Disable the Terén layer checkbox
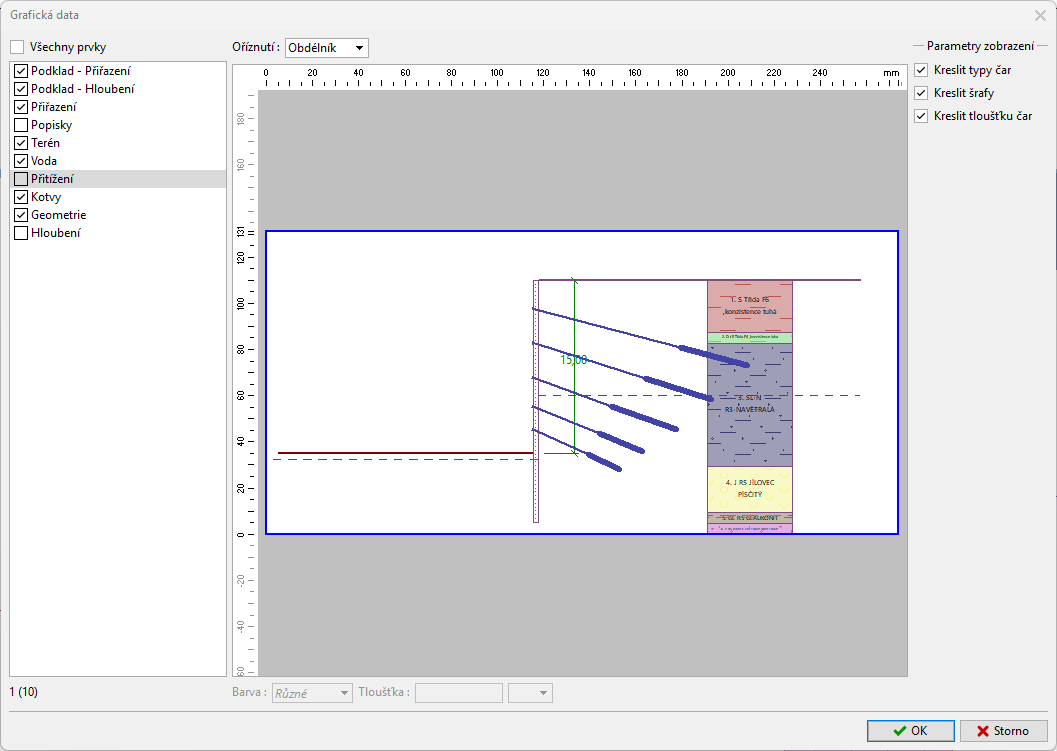The width and height of the screenshot is (1057, 751). [21, 143]
